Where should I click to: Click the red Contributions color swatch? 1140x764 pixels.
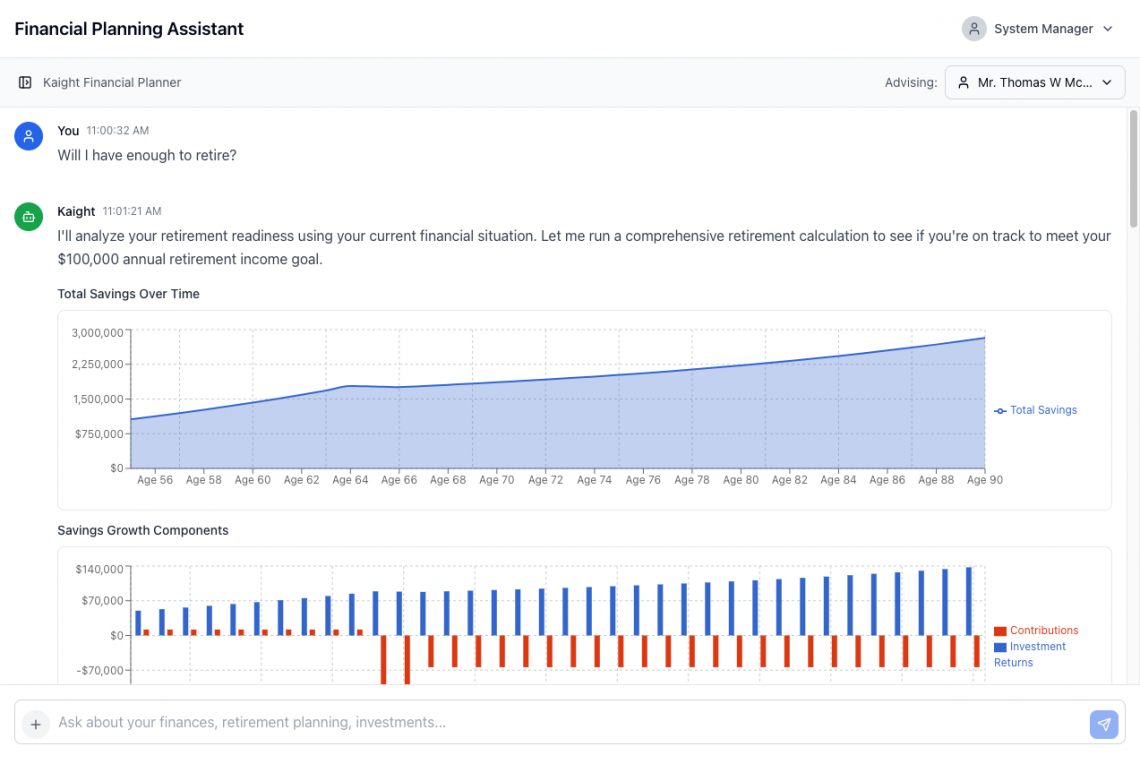[1000, 631]
